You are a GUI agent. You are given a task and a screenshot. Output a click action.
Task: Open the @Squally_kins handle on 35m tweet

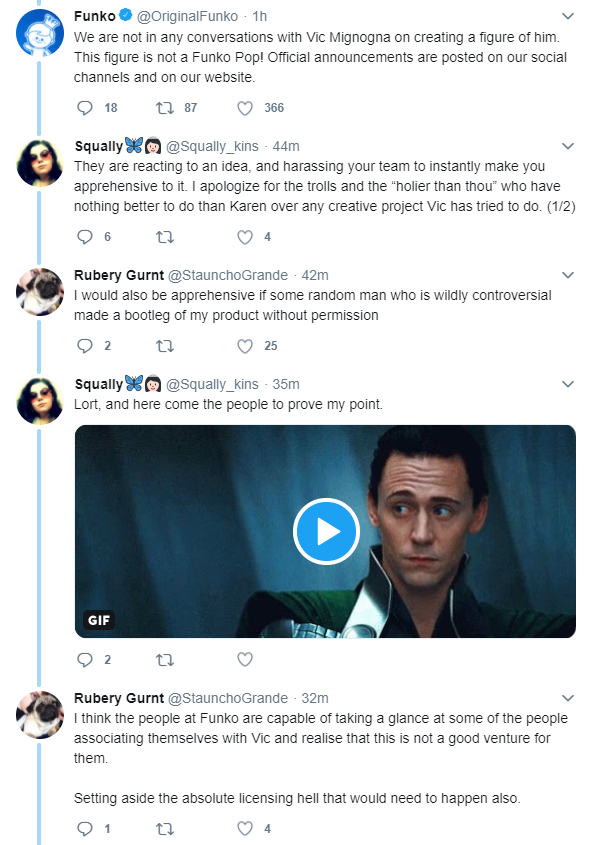(212, 384)
